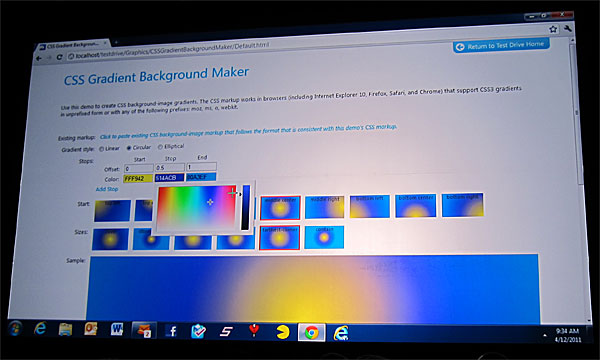
Task: Click the browser back arrow
Action: 39,58
